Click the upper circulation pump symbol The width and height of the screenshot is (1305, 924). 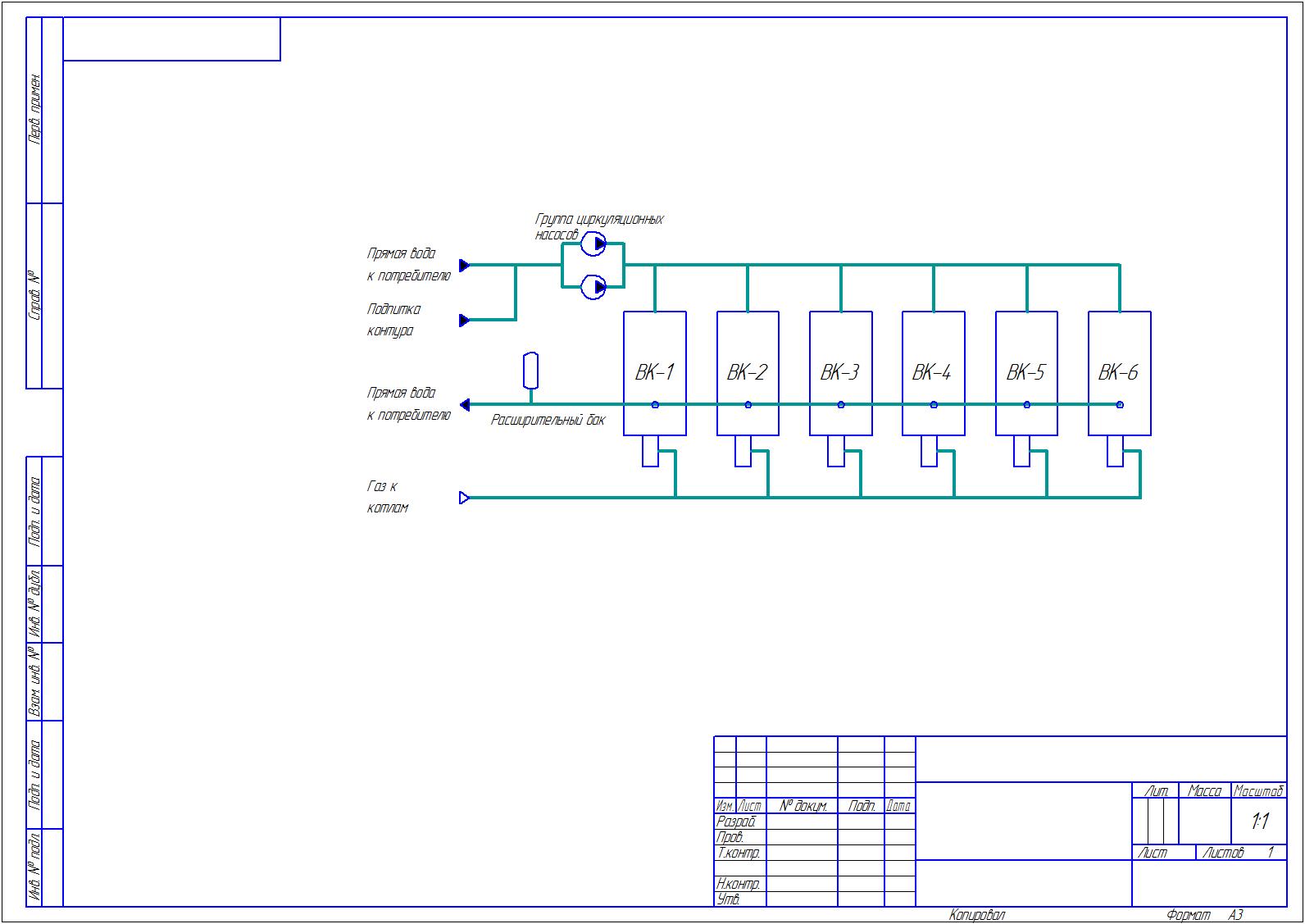593,244
